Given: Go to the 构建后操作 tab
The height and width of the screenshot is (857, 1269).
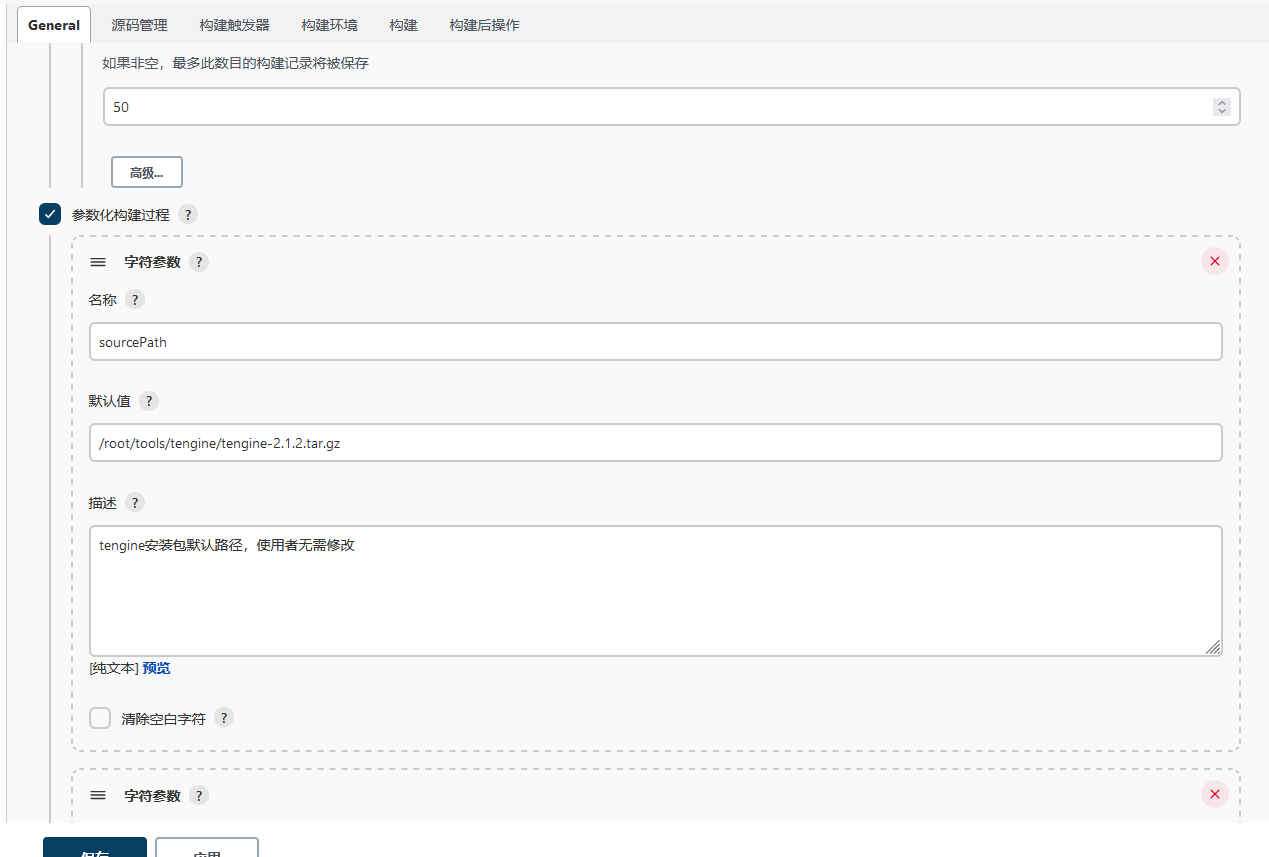Looking at the screenshot, I should (x=484, y=25).
